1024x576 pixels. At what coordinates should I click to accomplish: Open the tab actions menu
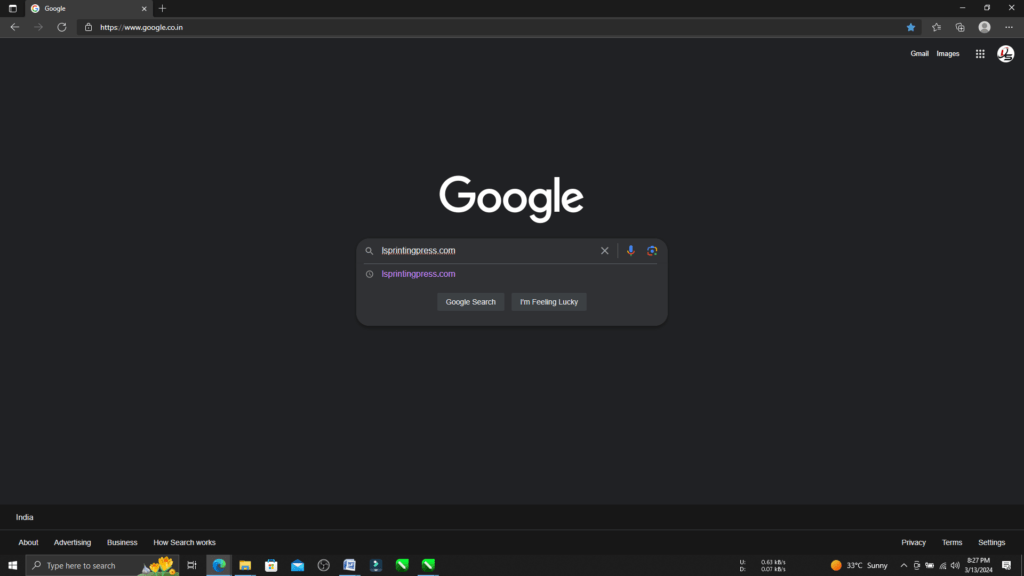tap(12, 8)
